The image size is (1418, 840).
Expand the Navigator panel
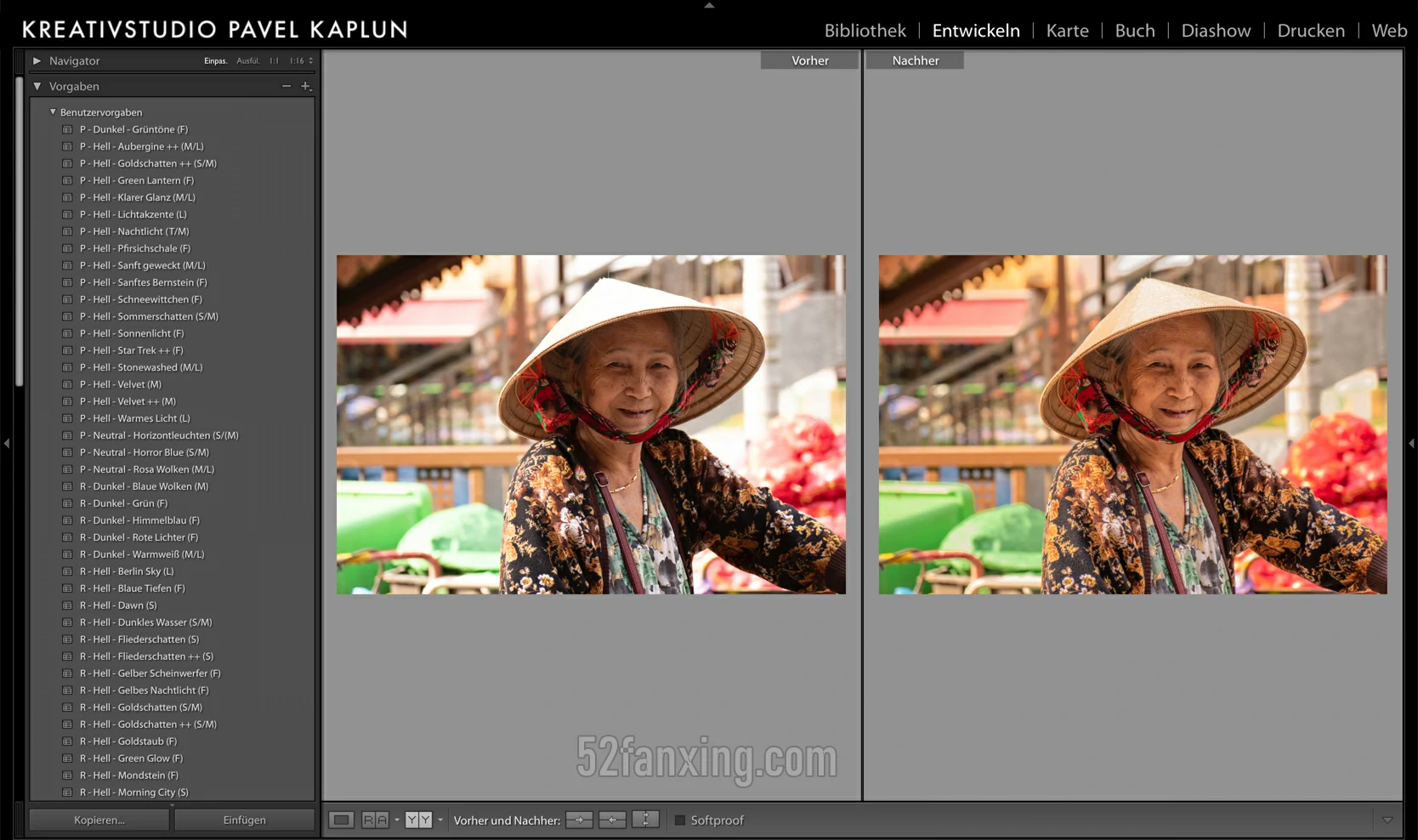click(x=37, y=61)
